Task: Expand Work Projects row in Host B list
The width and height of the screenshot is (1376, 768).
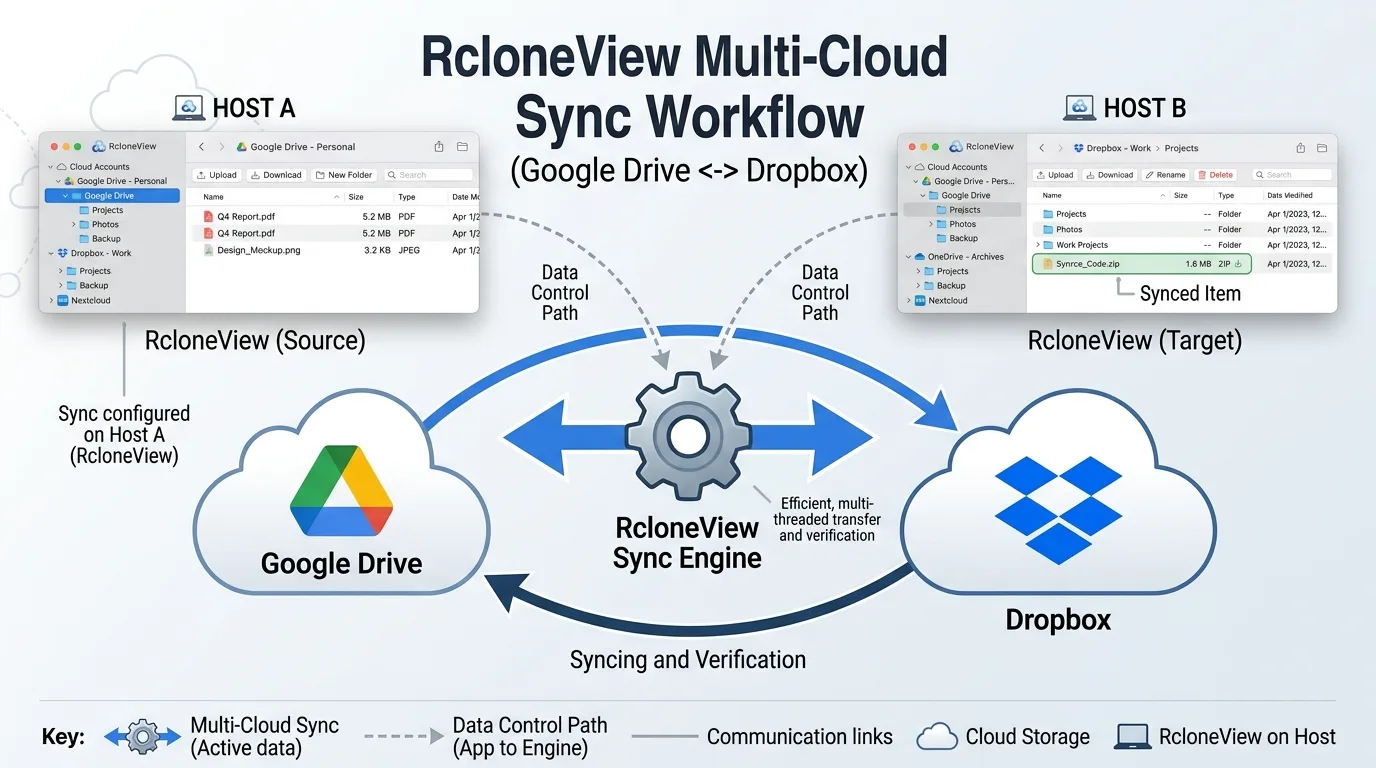Action: (1037, 245)
